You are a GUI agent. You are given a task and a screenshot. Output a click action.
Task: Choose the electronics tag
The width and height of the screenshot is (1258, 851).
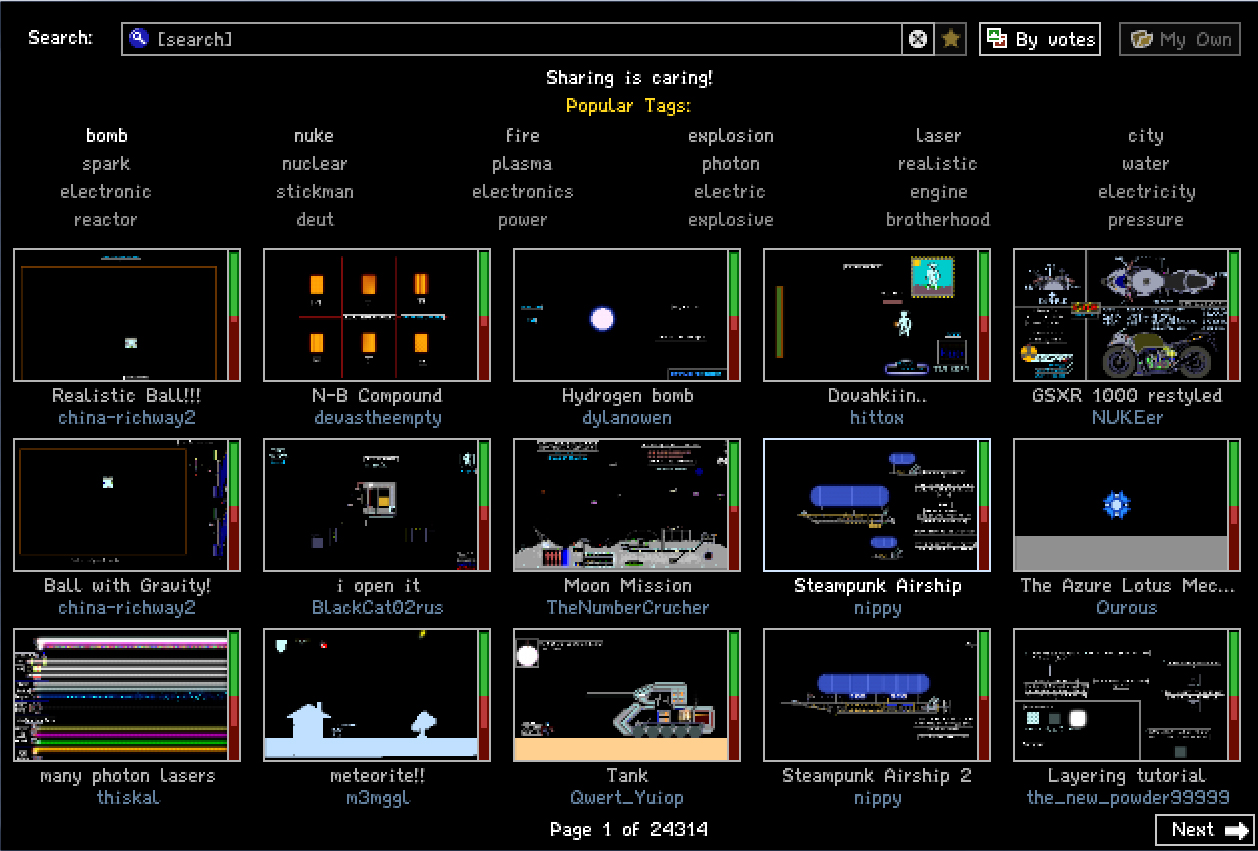(522, 192)
